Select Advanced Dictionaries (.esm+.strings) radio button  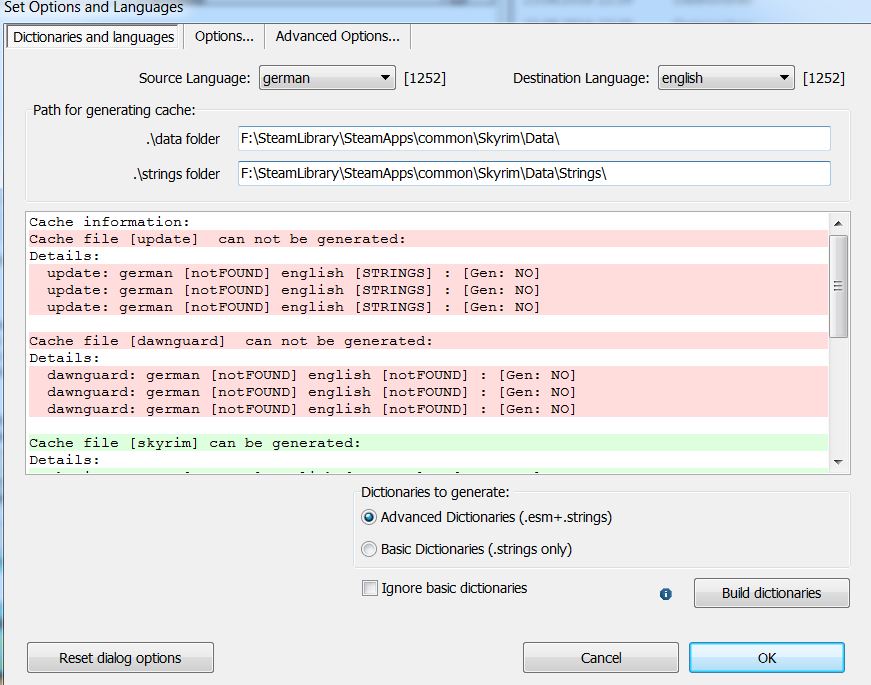tap(370, 517)
